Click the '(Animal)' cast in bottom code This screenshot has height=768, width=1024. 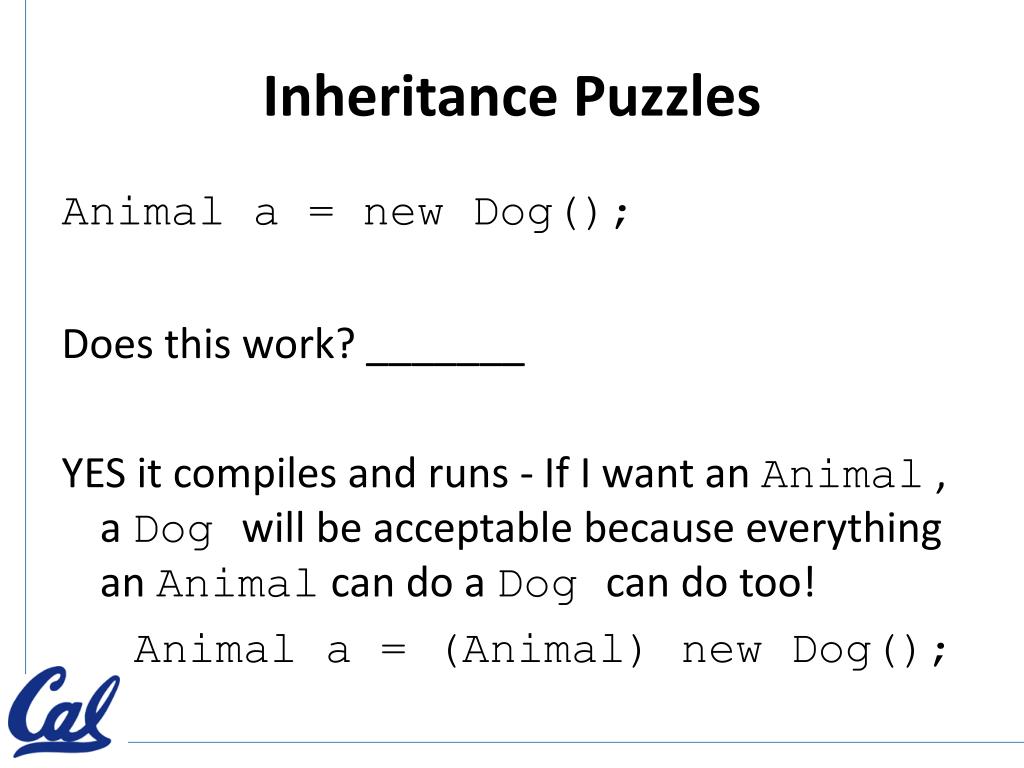544,650
